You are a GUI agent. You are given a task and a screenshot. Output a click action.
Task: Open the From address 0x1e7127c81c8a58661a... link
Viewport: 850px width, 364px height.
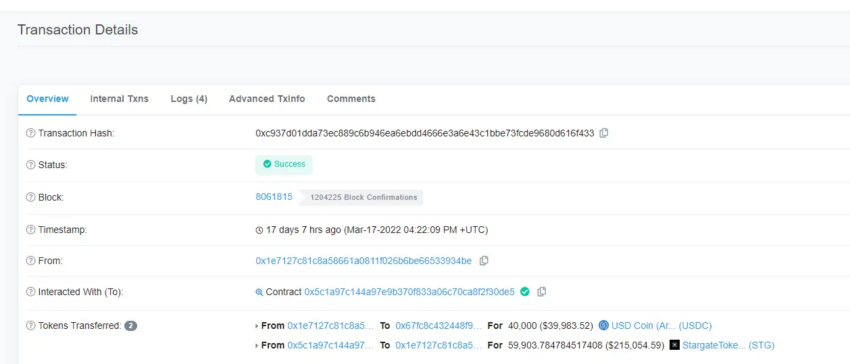pyautogui.click(x=364, y=261)
